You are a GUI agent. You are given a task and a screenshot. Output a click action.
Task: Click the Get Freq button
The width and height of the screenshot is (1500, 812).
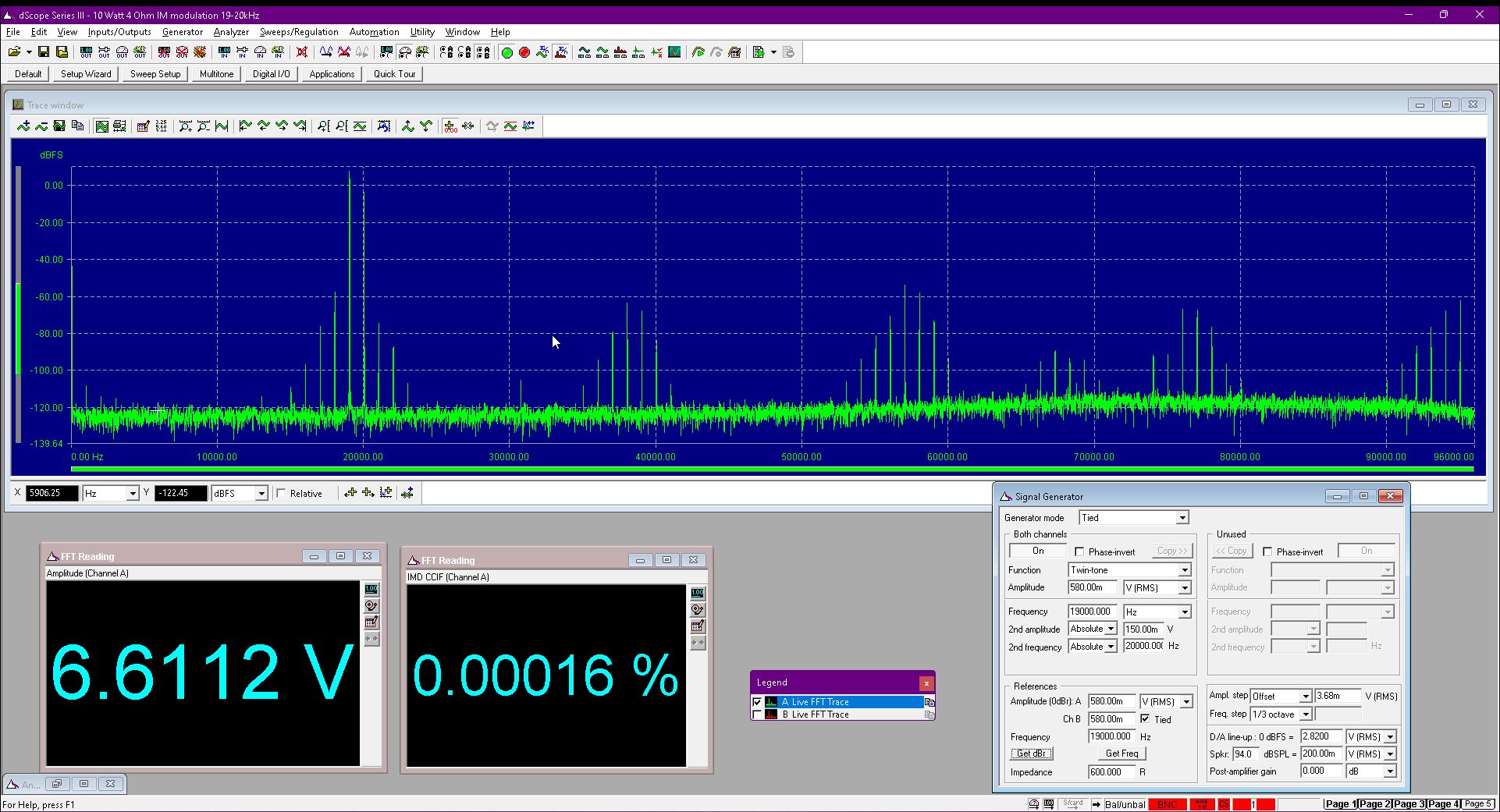tap(1121, 753)
